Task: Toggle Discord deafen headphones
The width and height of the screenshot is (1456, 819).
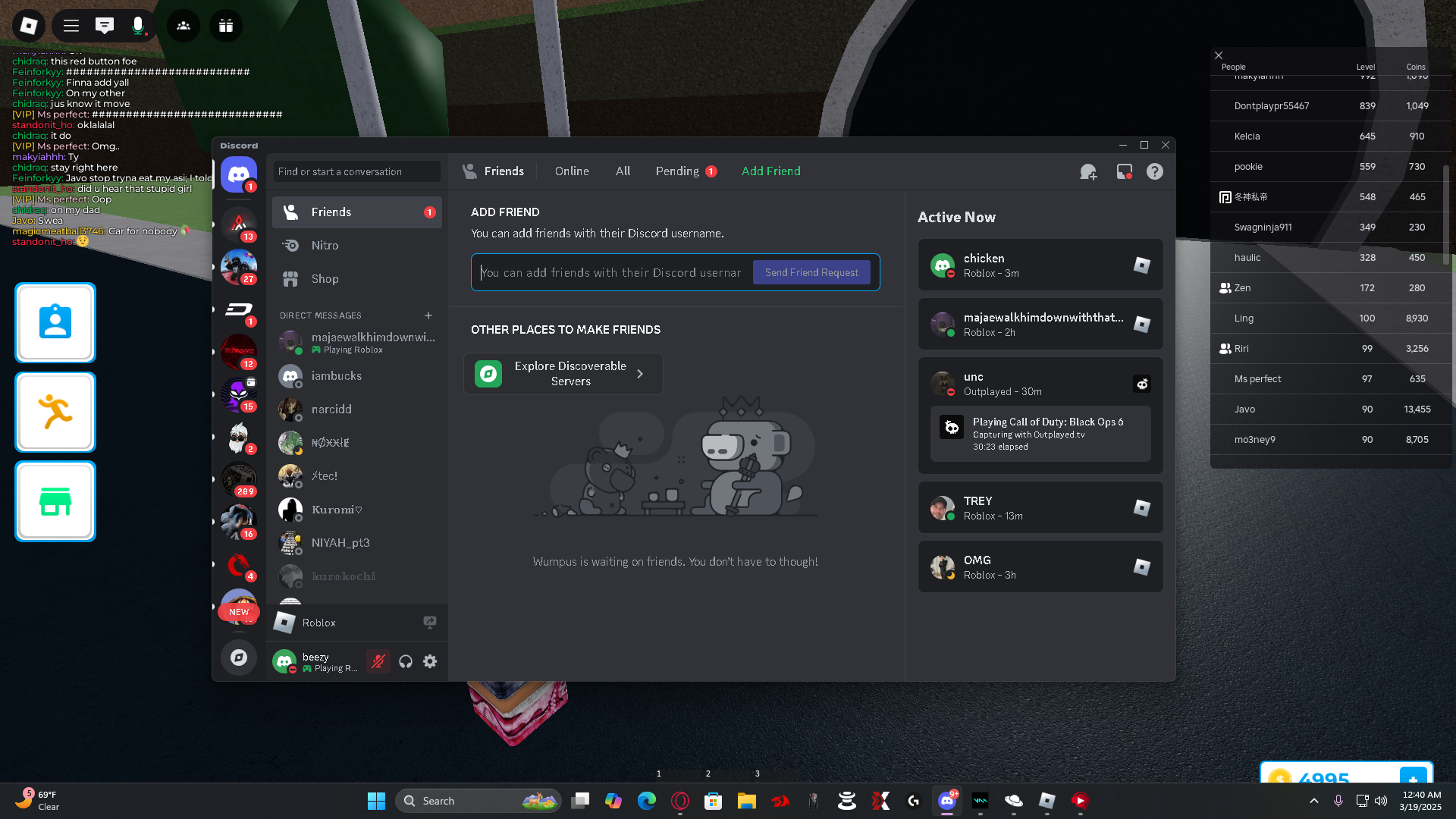Action: tap(406, 661)
